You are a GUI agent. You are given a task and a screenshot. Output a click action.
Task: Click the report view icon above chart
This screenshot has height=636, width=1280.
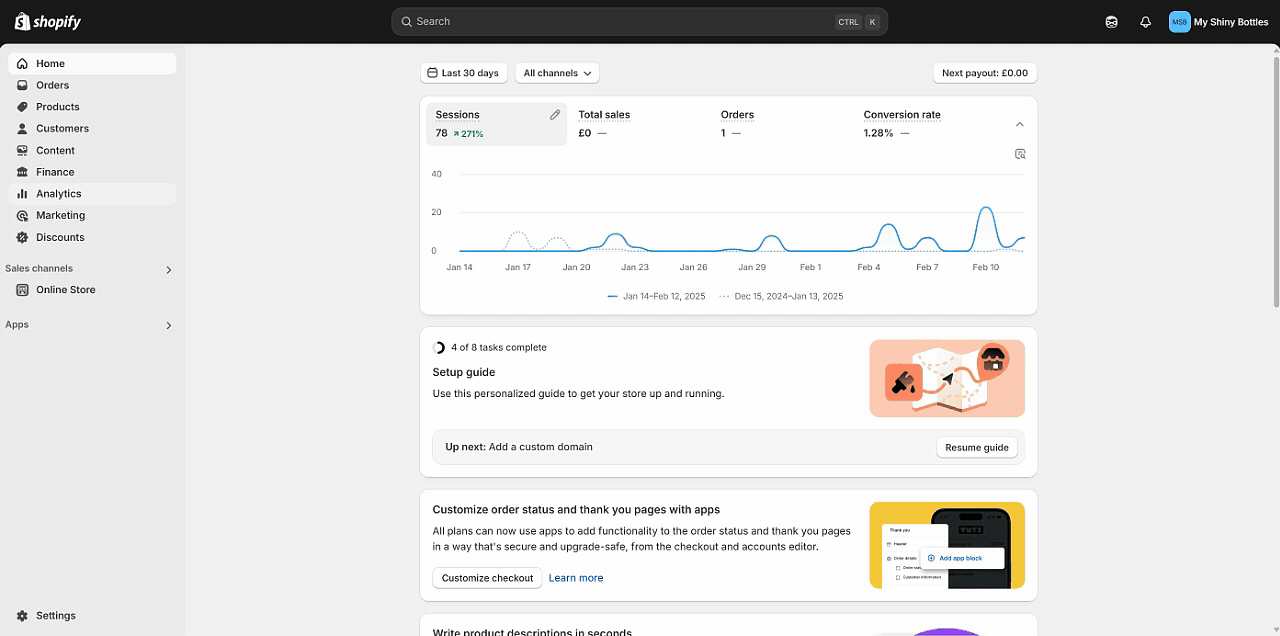[1020, 154]
